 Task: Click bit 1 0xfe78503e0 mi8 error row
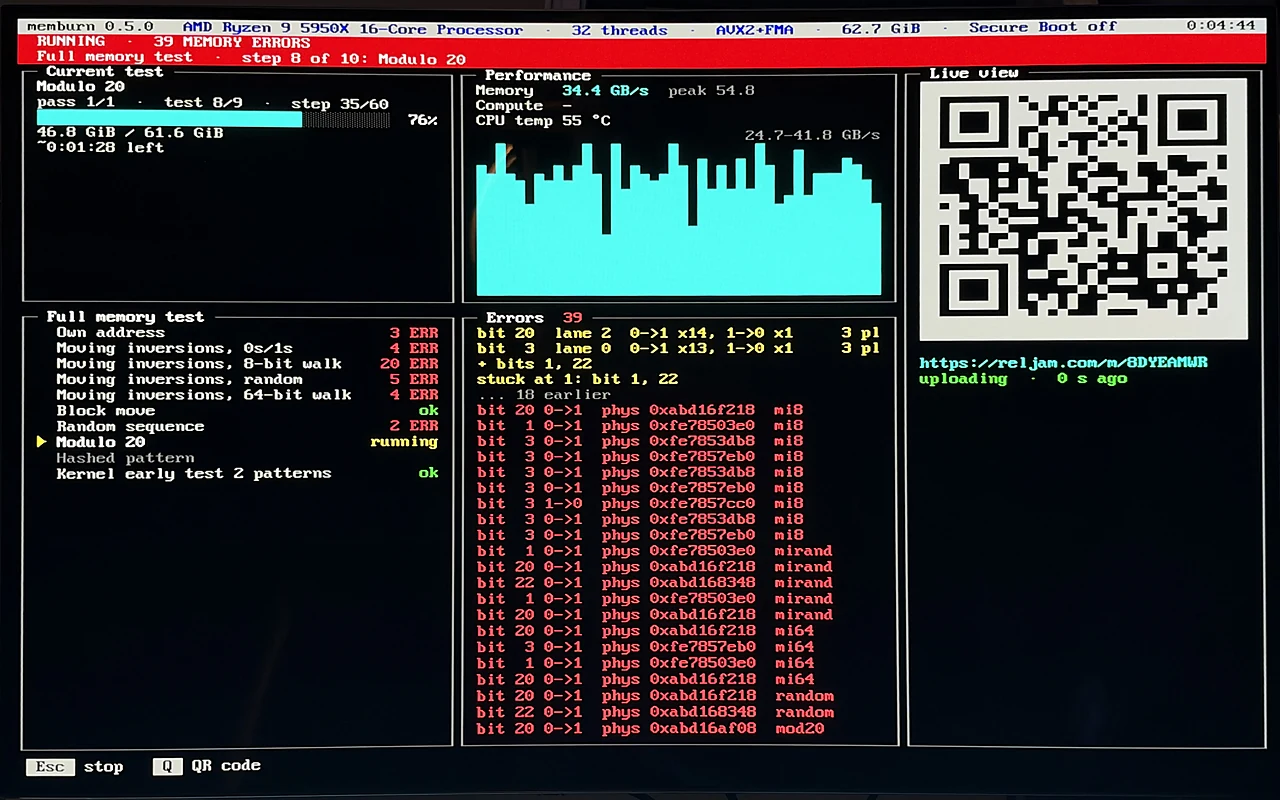(x=640, y=425)
